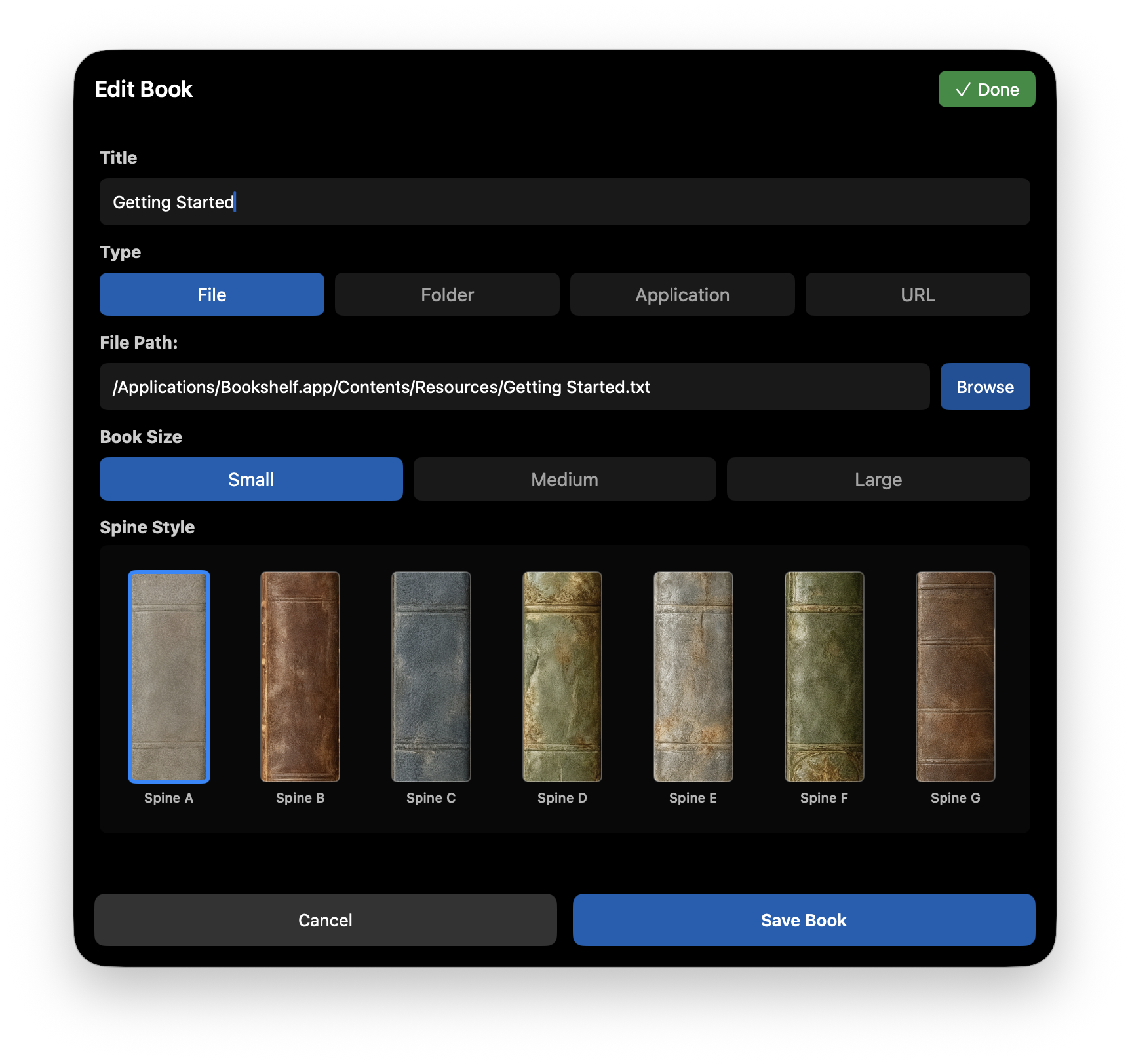Choose Medium book size
Screen dimensions: 1130x1064
tap(564, 479)
